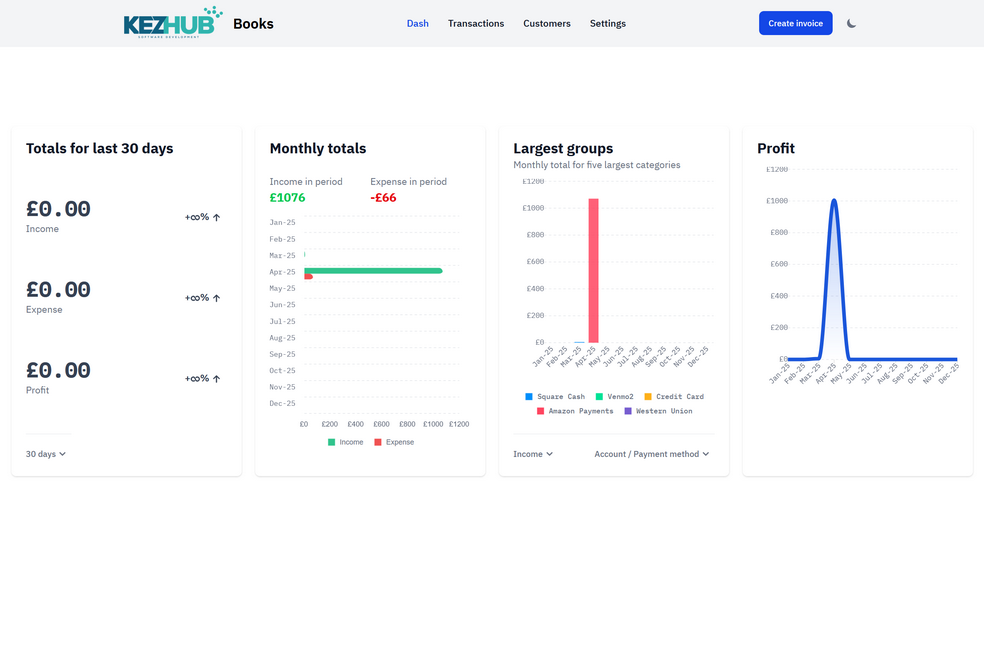This screenshot has width=984, height=665.
Task: Click the tall red Amazon Payments bar
Action: coord(593,270)
